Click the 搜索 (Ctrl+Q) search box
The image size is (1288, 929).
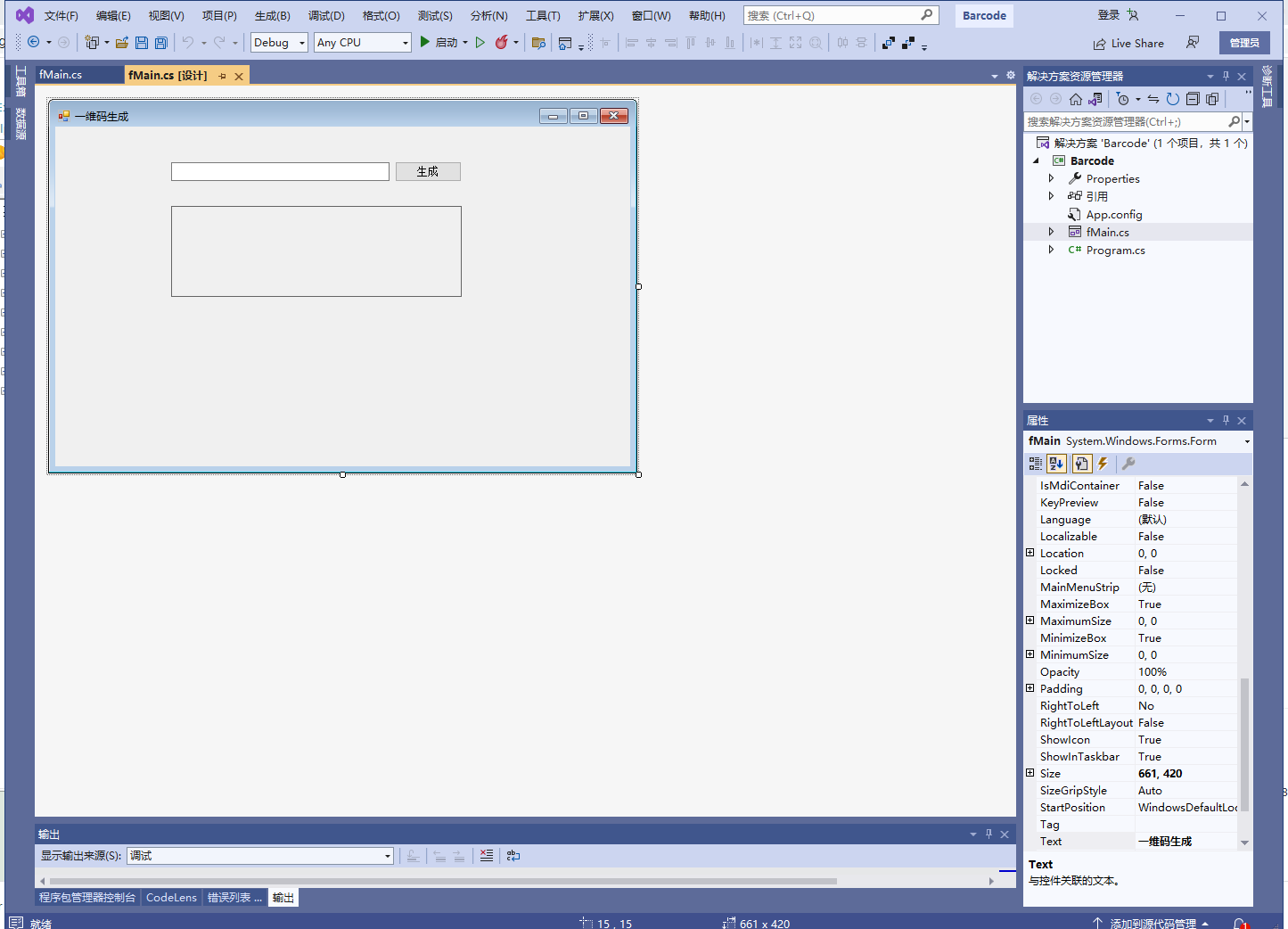coord(841,15)
